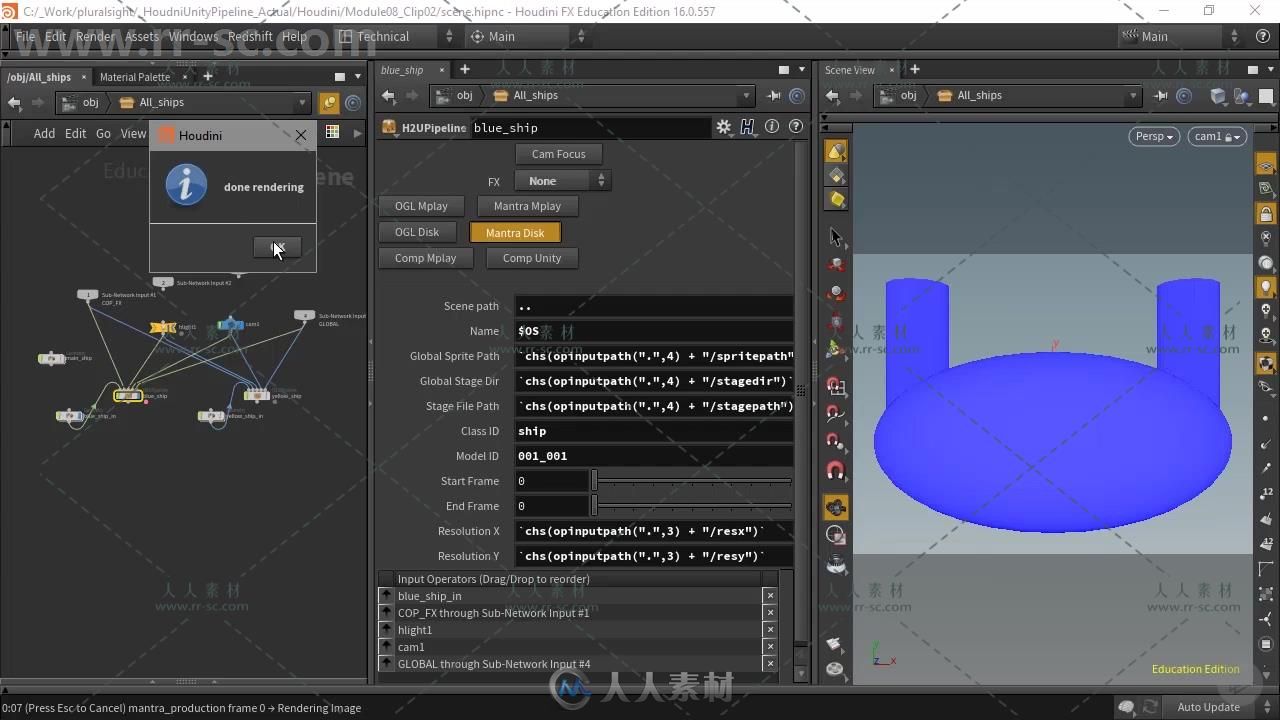Screen dimensions: 1280x720
Task: Click the Mantra Mplay button
Action: (527, 206)
